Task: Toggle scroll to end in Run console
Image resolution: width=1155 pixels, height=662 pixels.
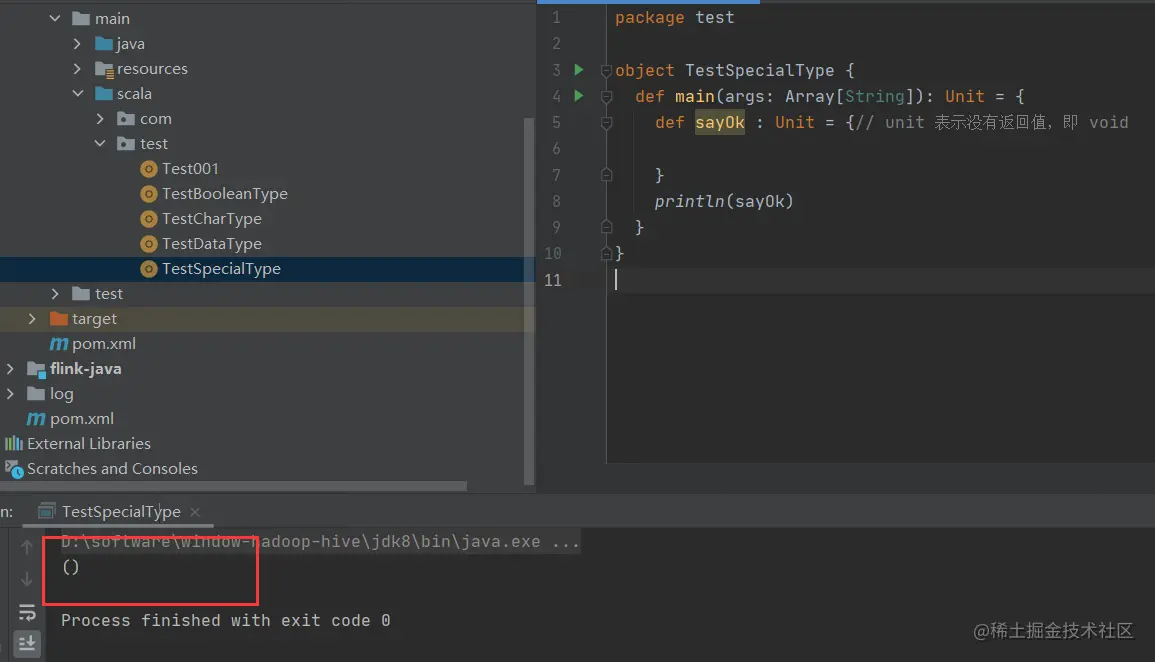Action: point(27,644)
